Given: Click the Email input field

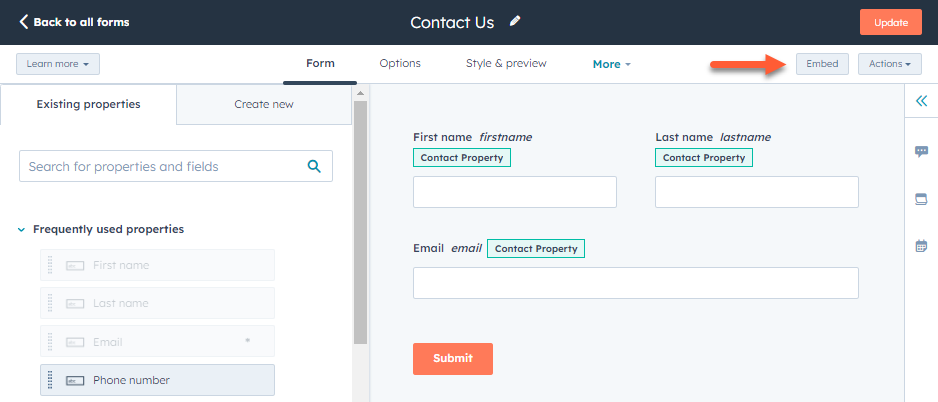Looking at the screenshot, I should (x=636, y=283).
